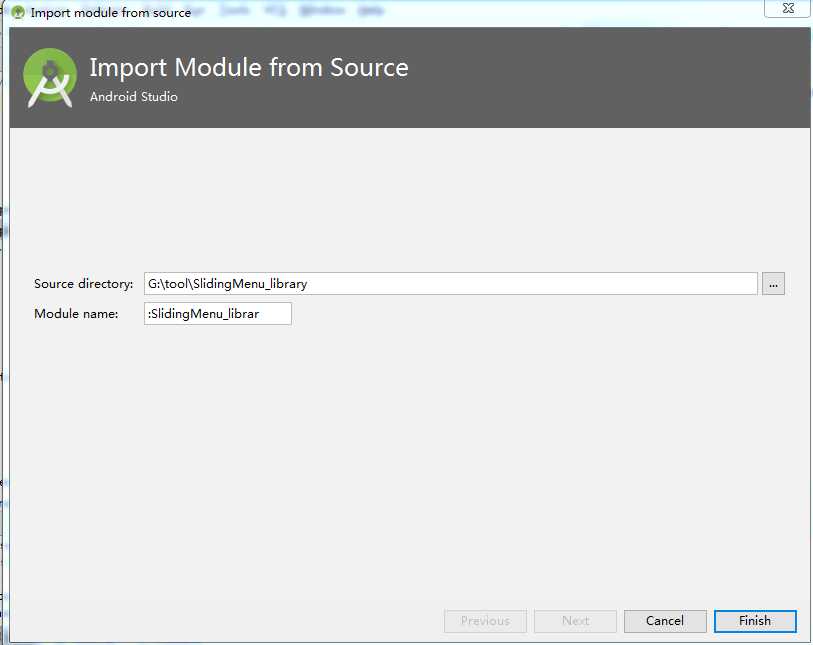Viewport: 813px width, 645px height.
Task: Cancel the module import dialog
Action: tap(665, 621)
